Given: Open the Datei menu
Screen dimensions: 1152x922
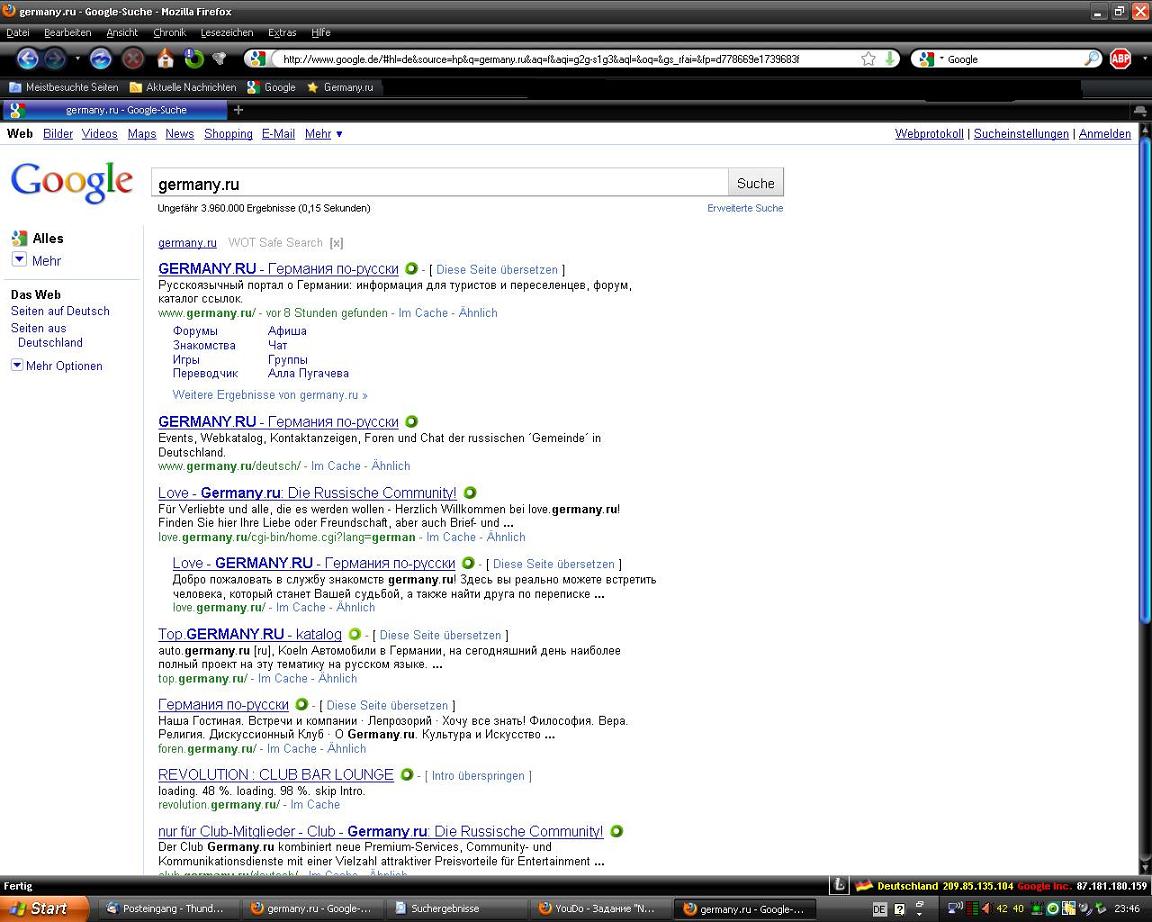Looking at the screenshot, I should (x=18, y=32).
